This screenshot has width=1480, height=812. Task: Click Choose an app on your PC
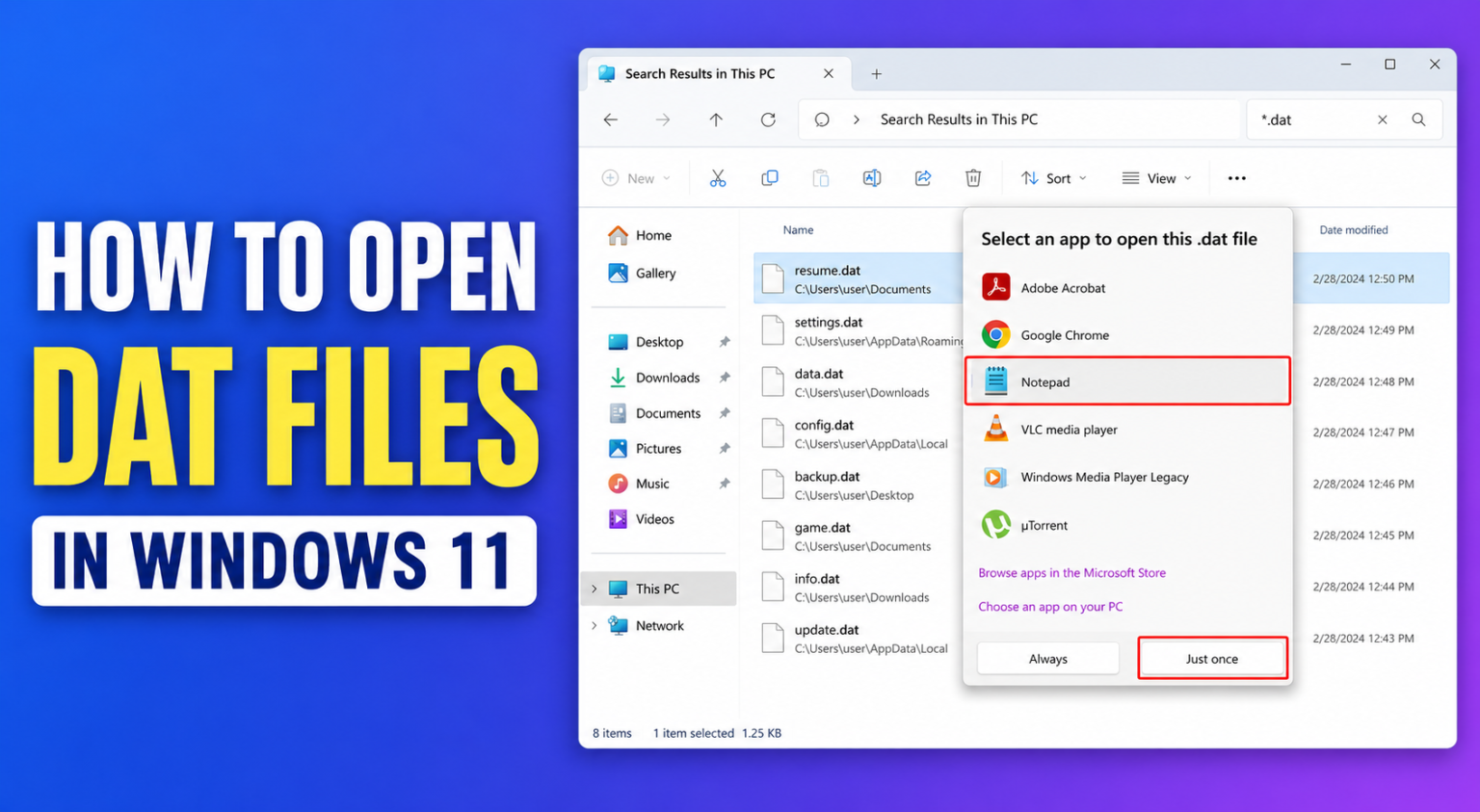(1050, 607)
